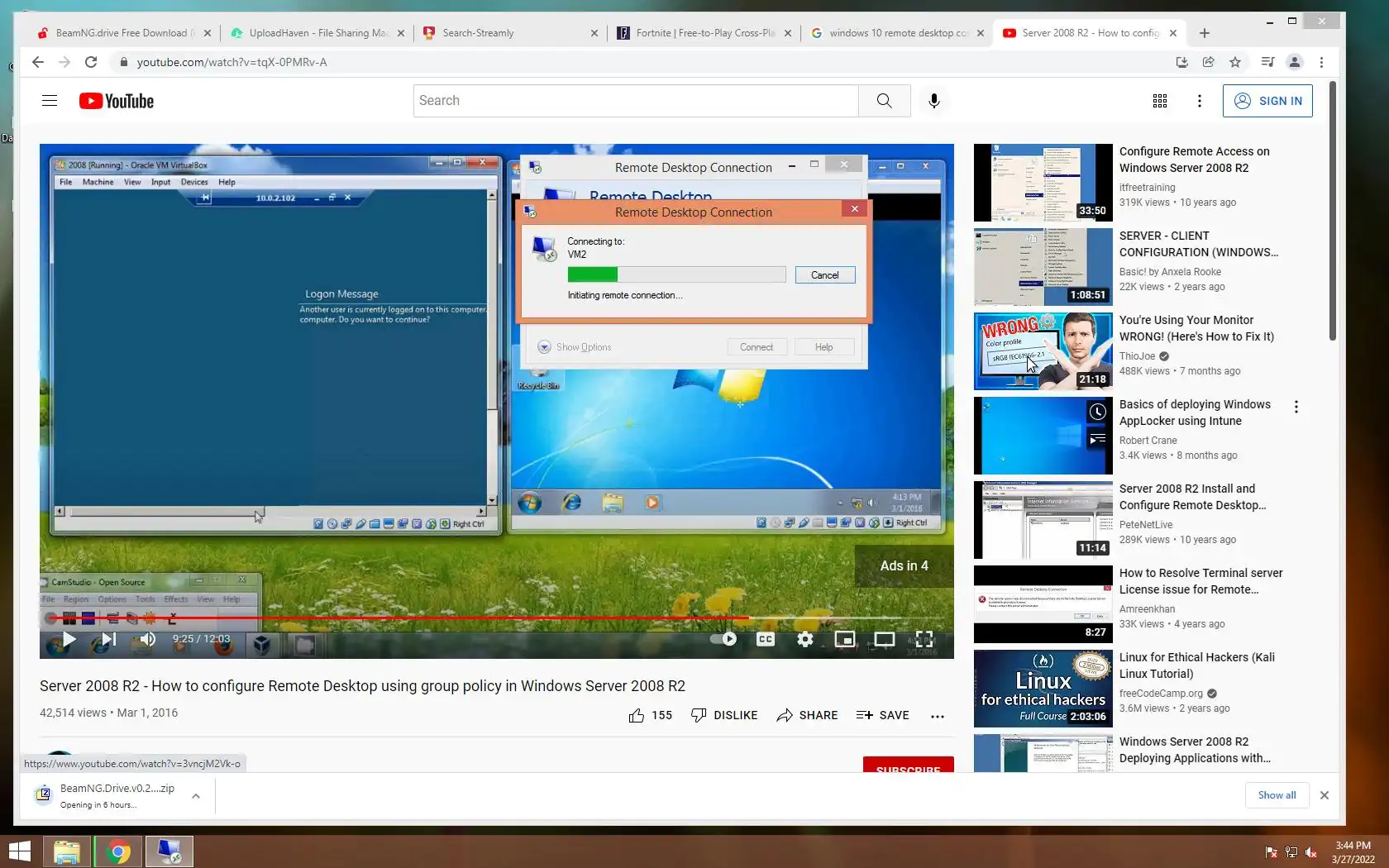Like the video with thumbs up
Screen dimensions: 1389x868
tap(650, 715)
